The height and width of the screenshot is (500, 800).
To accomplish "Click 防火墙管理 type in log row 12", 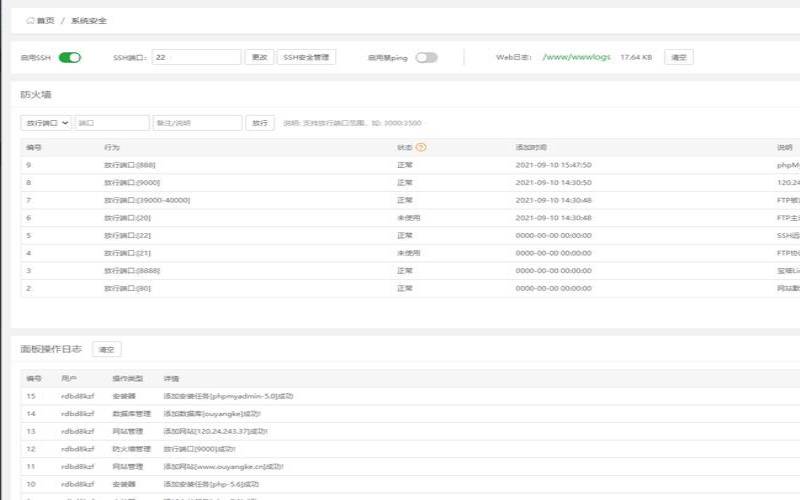I will 132,449.
